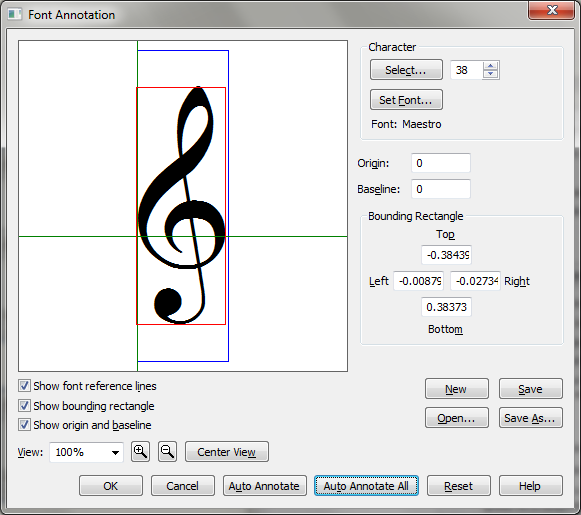Uncheck Show font reference lines
581x515 pixels.
[x=24, y=386]
